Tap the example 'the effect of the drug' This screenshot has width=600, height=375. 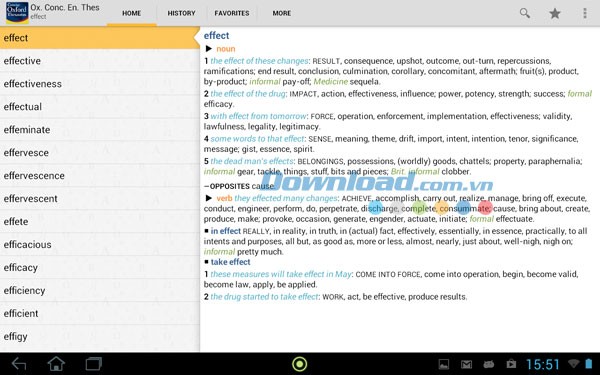point(248,93)
